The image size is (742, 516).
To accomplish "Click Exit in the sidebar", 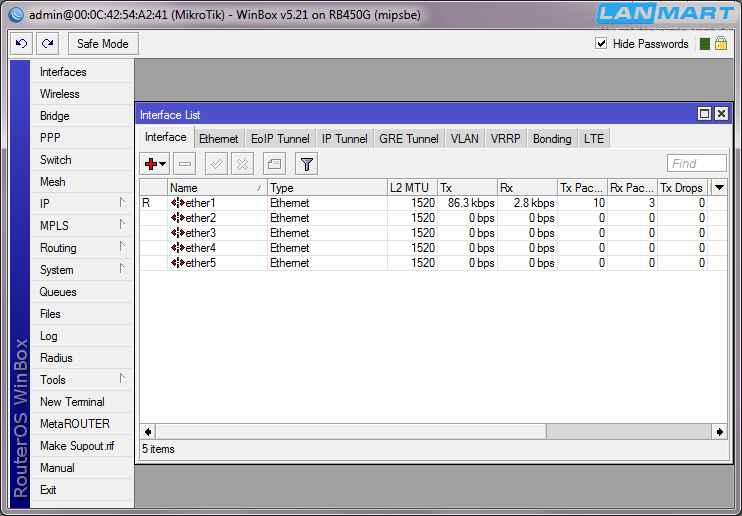I will tap(82, 490).
